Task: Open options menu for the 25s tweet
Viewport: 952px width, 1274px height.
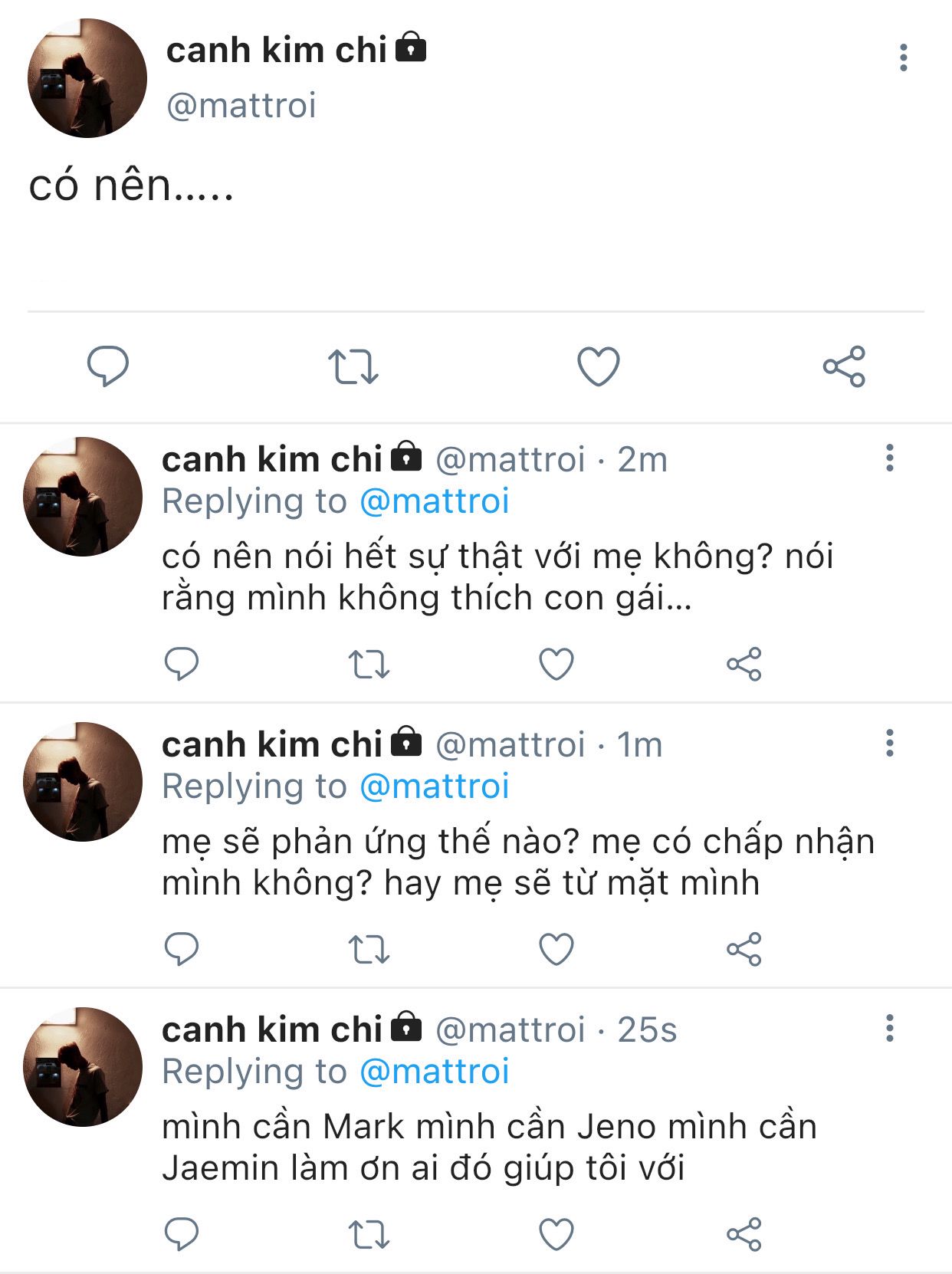Action: 889,1028
